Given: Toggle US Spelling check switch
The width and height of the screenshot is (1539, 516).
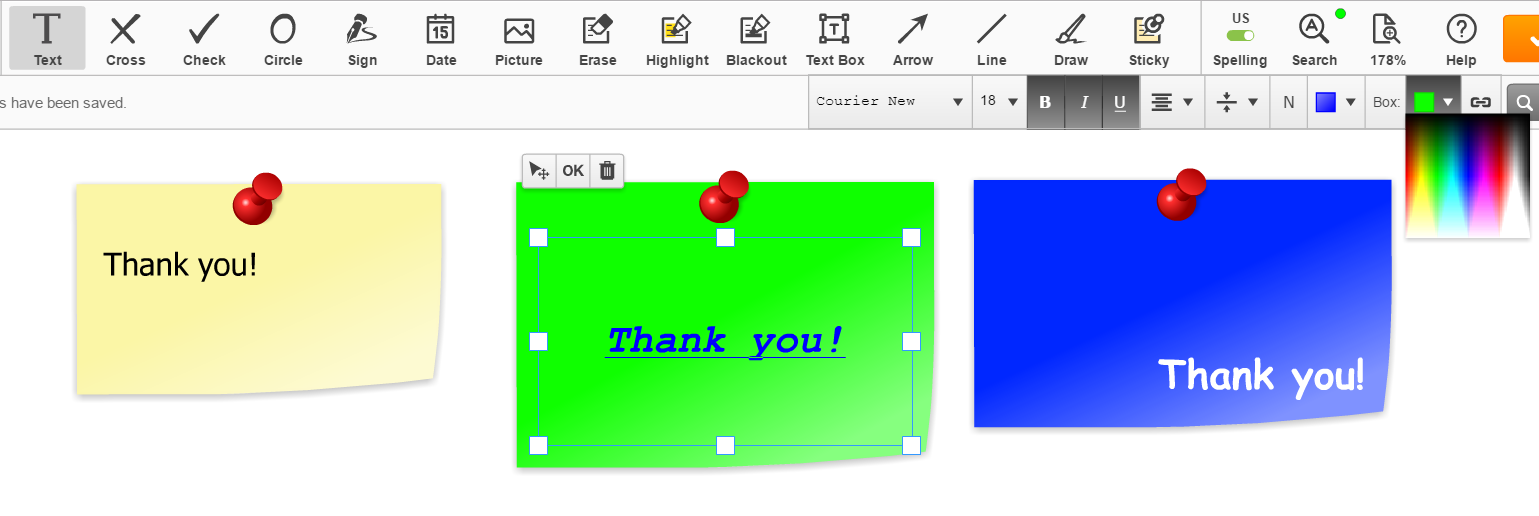Looking at the screenshot, I should pos(1240,35).
